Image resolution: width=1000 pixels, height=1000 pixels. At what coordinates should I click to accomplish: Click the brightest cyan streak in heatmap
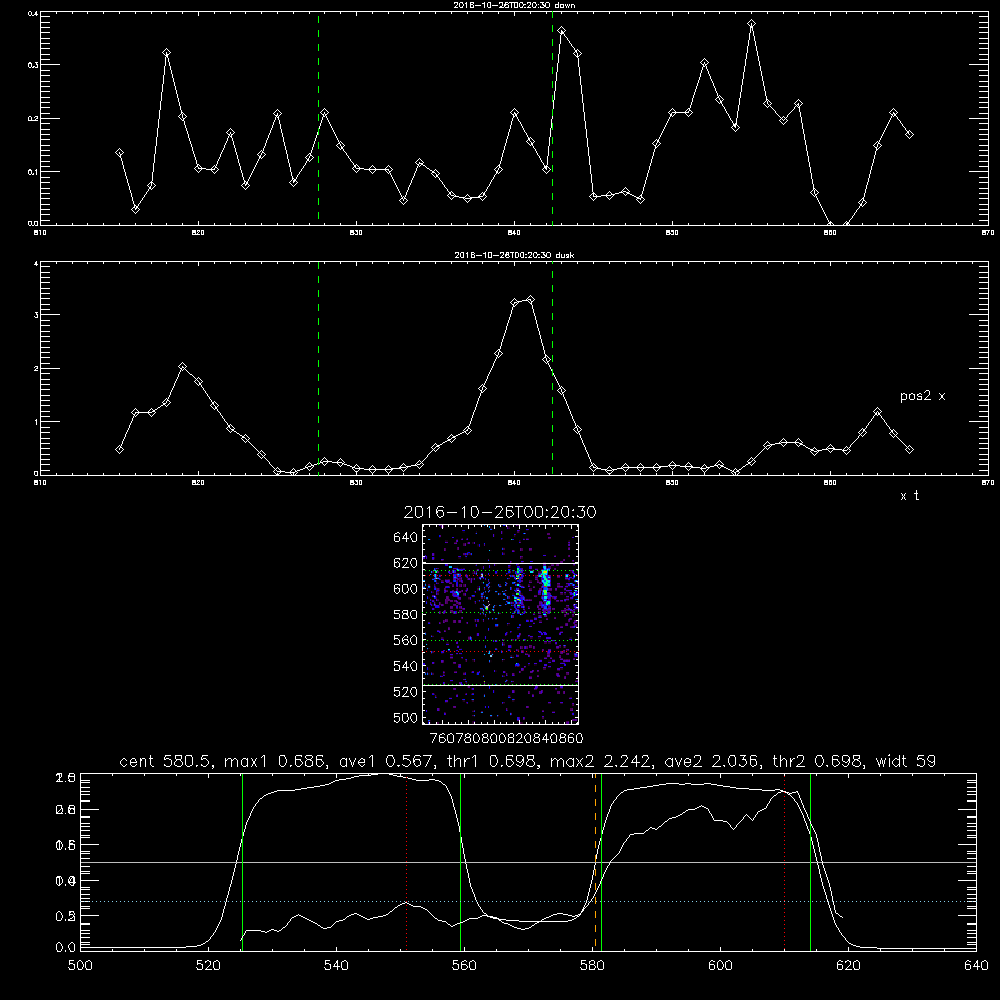tap(545, 590)
